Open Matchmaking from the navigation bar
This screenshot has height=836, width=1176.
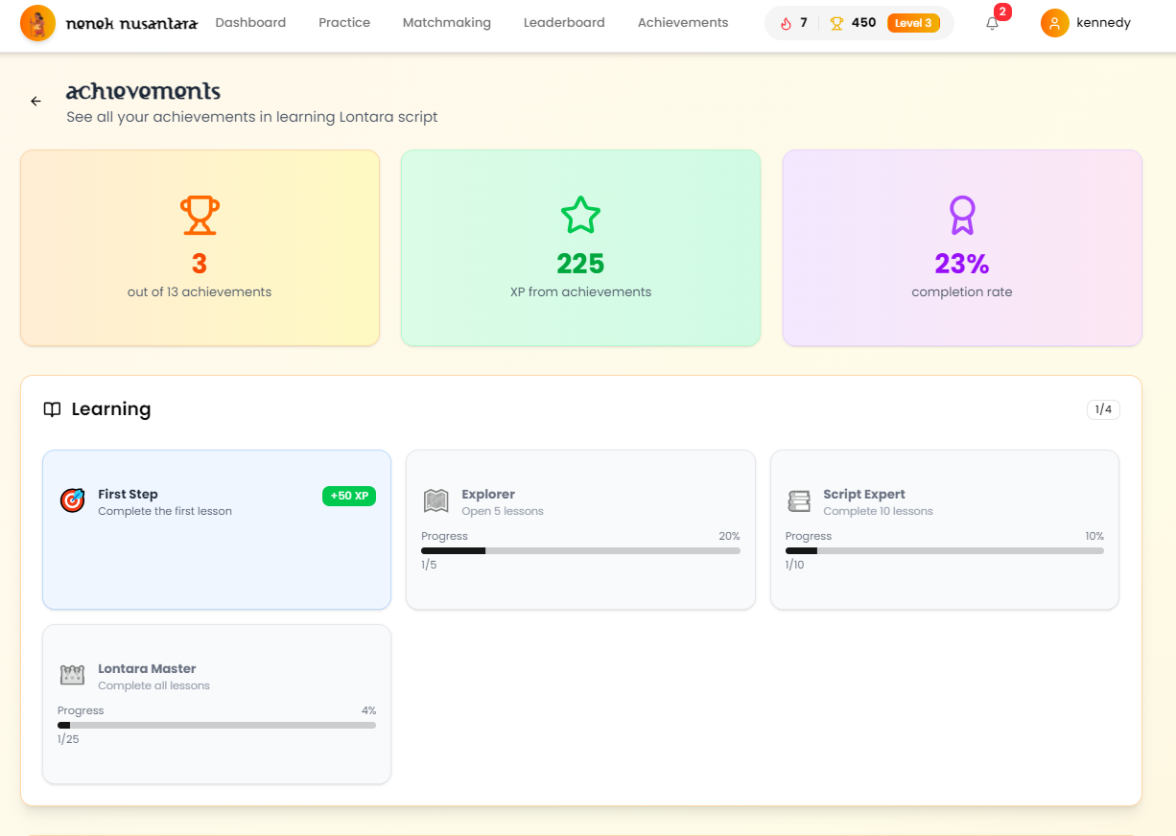pos(446,22)
